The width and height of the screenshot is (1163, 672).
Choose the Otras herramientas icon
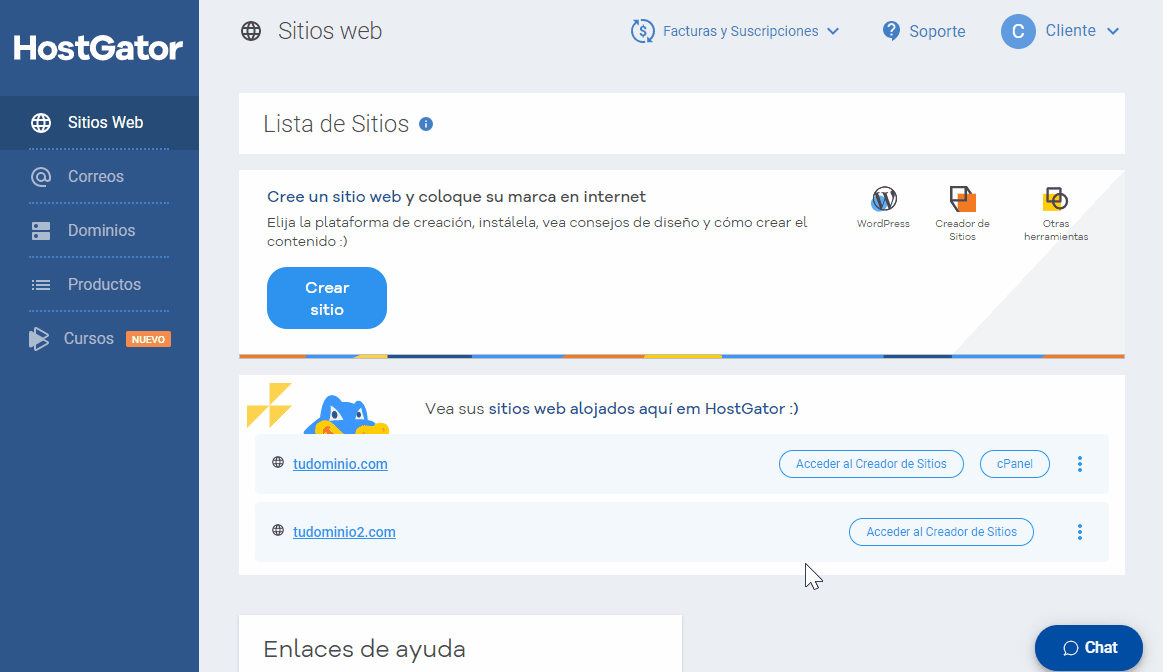1055,199
